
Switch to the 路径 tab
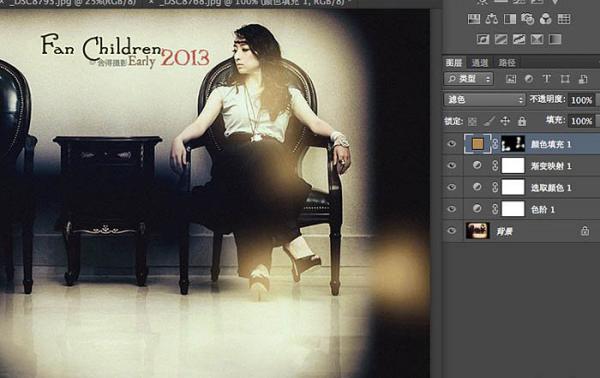click(x=506, y=63)
